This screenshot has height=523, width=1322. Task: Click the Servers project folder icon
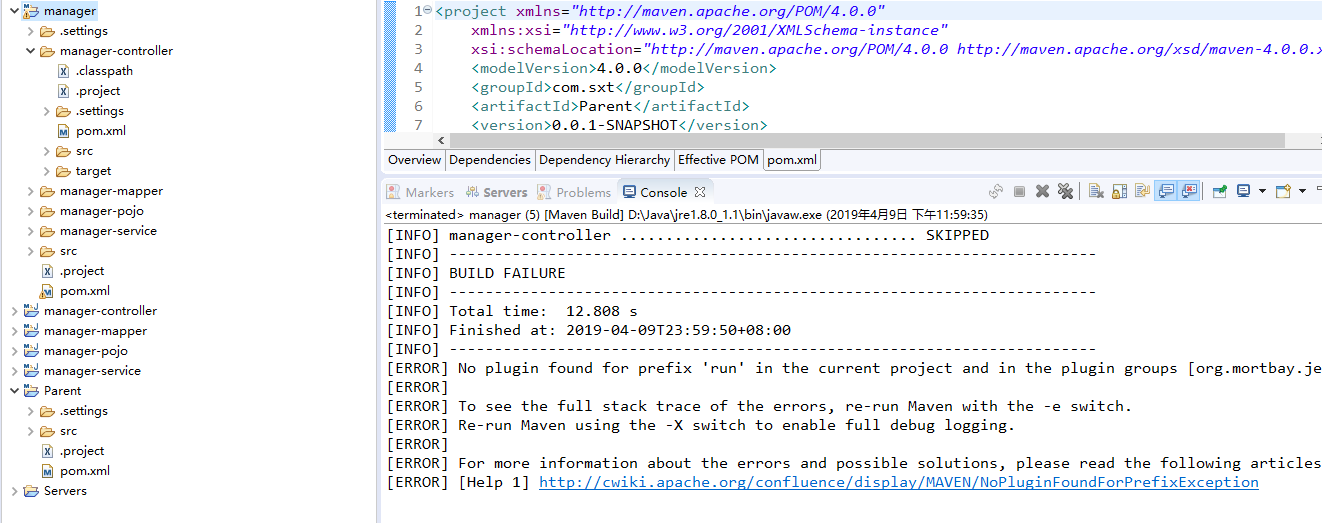point(31,491)
